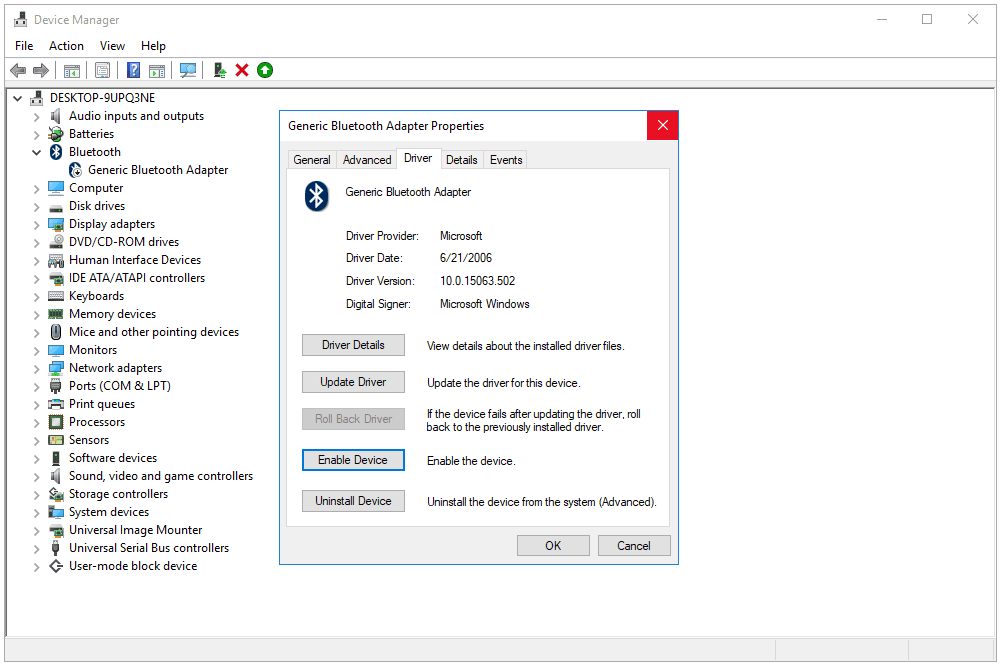This screenshot has width=1002, height=668.
Task: Click the Update Driver button
Action: point(353,382)
